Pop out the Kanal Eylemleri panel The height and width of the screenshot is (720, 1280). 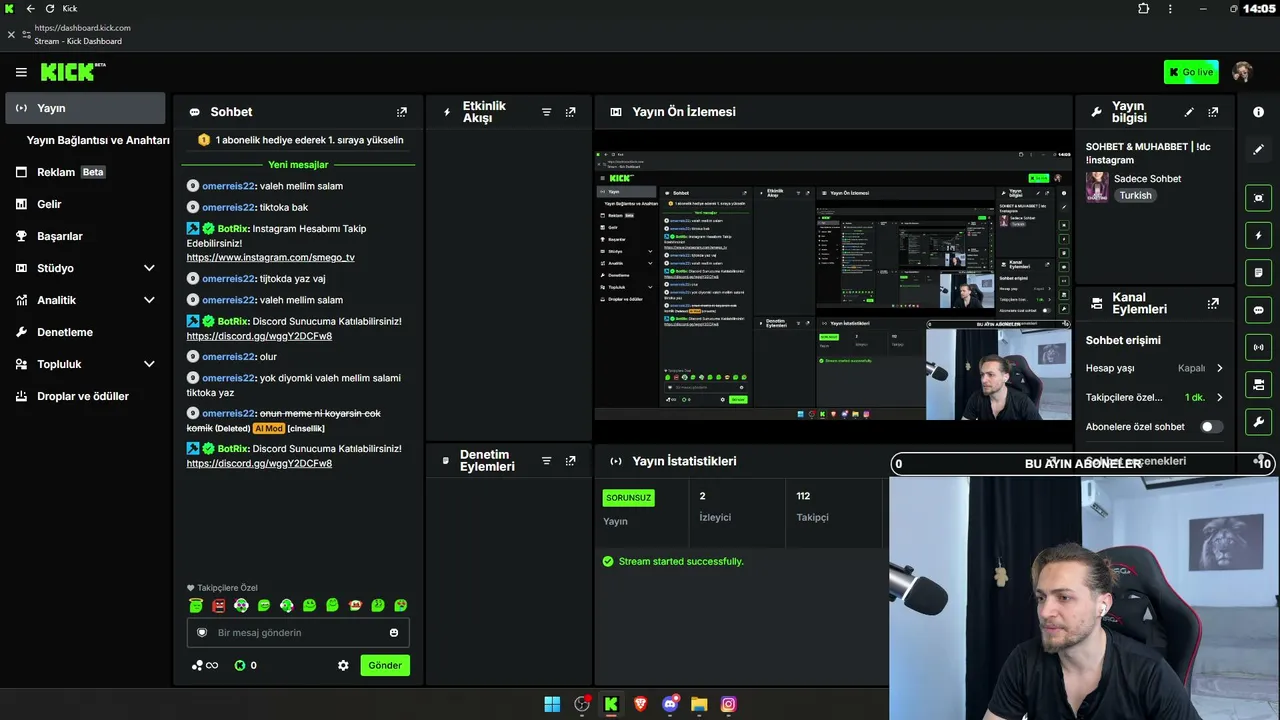1213,303
